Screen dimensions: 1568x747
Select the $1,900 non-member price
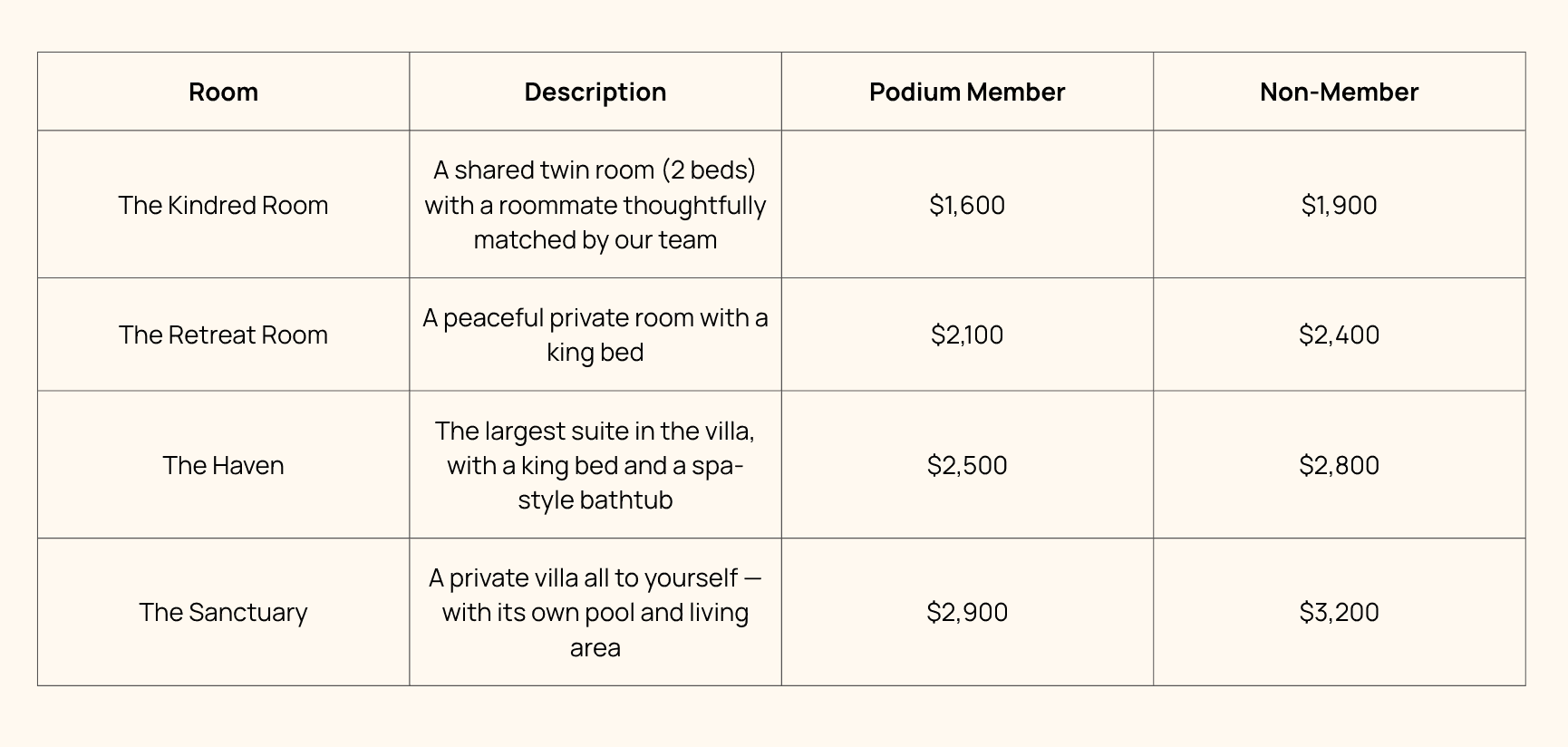1339,205
